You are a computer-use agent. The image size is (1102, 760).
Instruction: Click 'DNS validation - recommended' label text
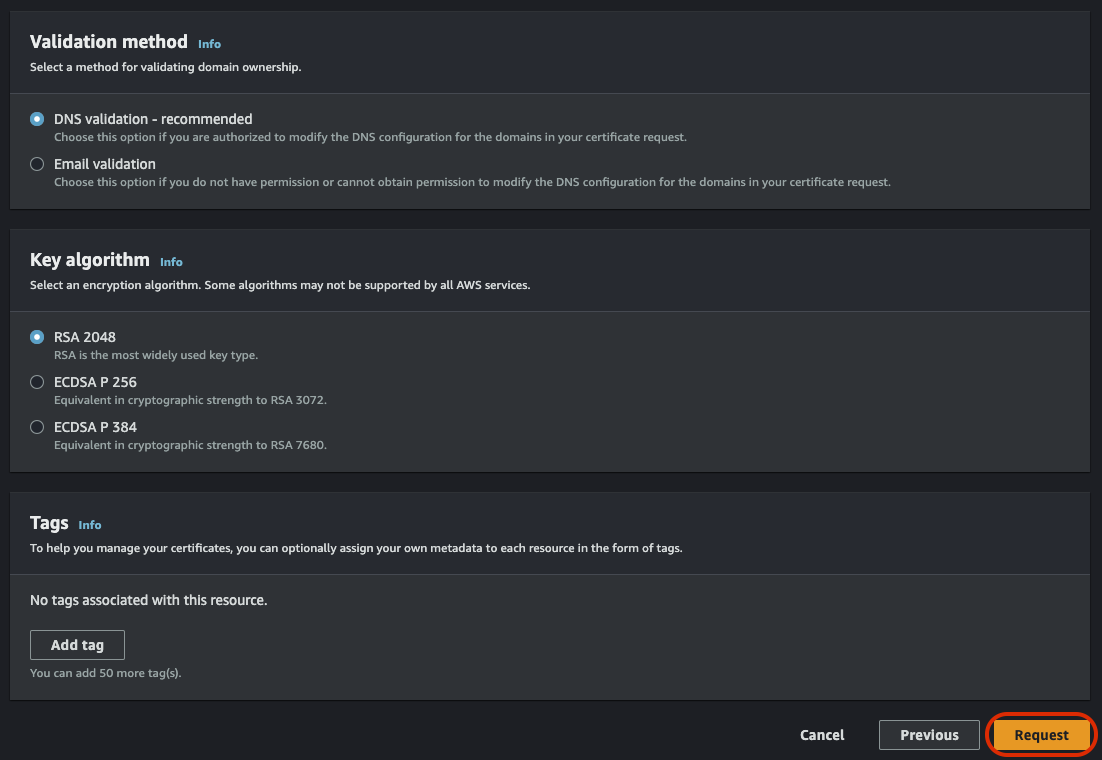pyautogui.click(x=153, y=119)
